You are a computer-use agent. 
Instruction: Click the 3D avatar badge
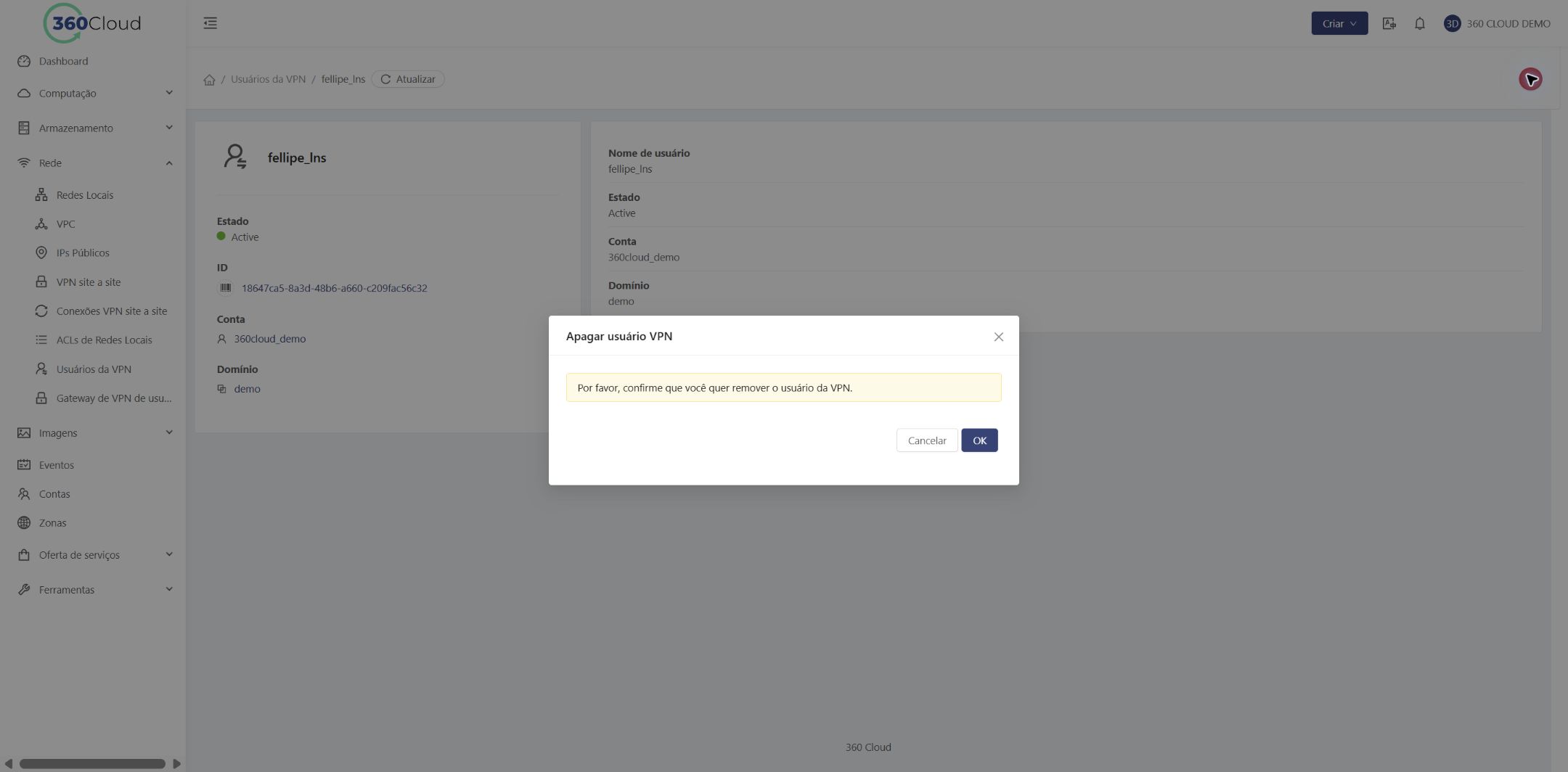coord(1452,23)
